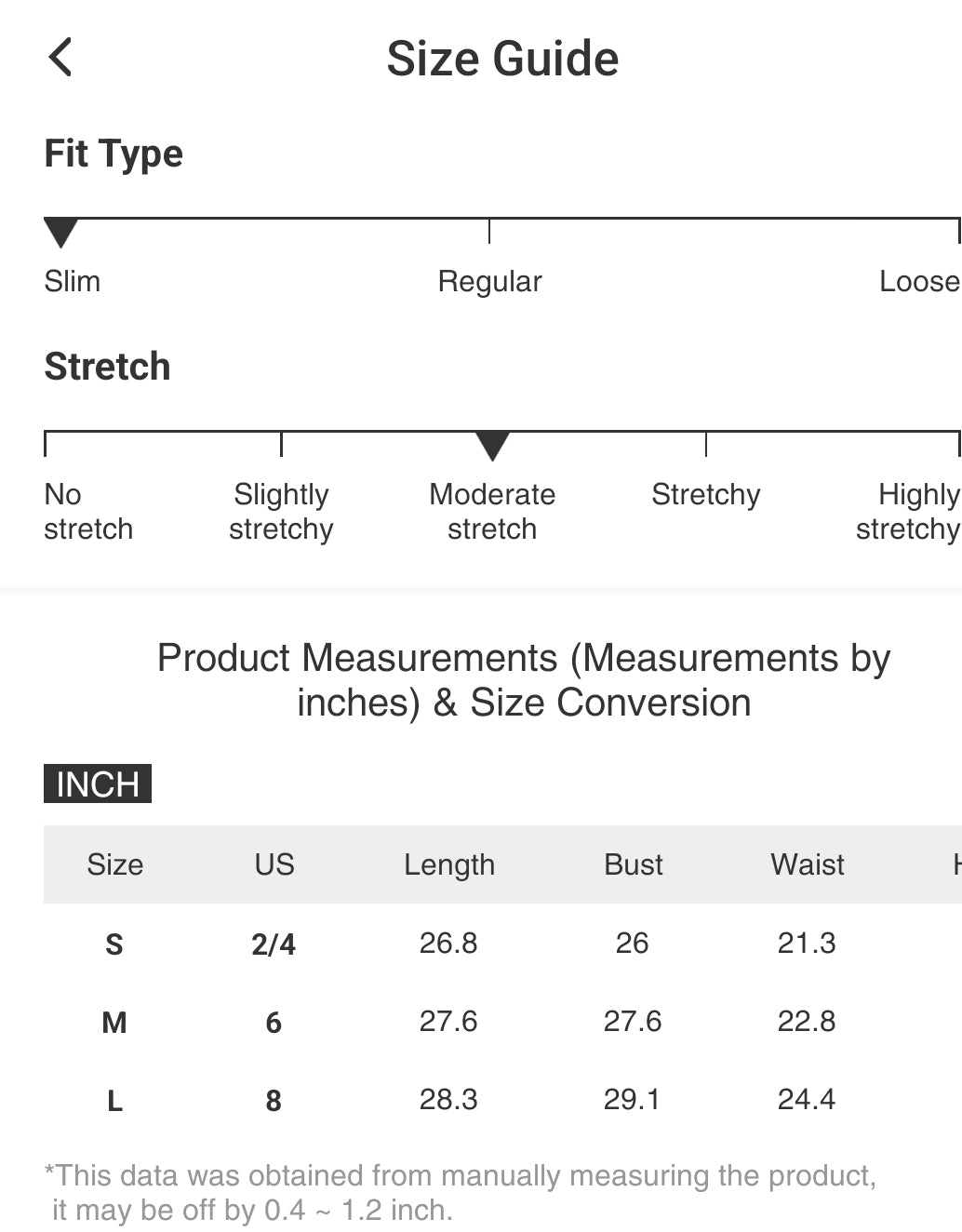Click the Fit Type triangle marker
962x1232 pixels.
[61, 232]
